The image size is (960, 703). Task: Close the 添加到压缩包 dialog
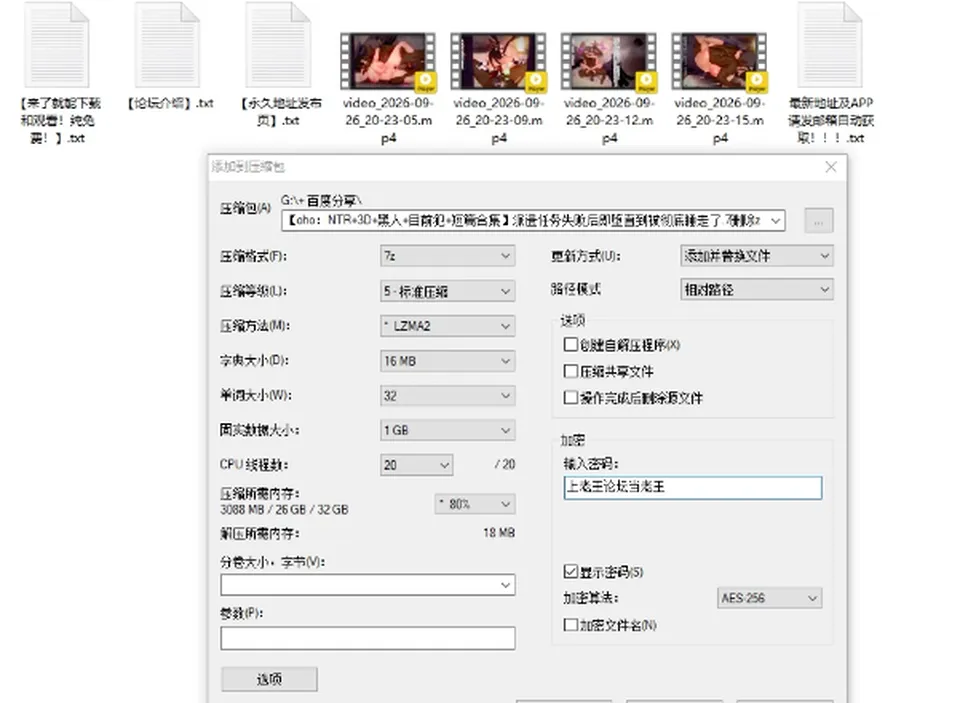[x=831, y=167]
